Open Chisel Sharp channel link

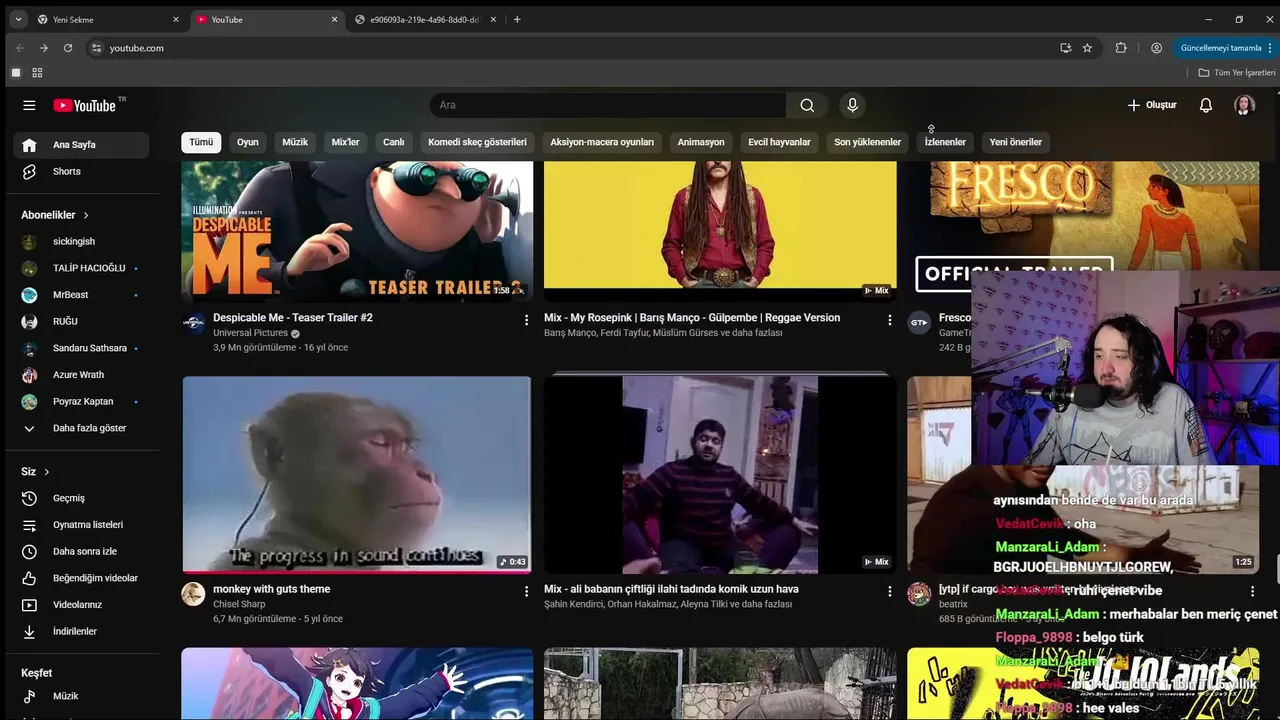(239, 604)
